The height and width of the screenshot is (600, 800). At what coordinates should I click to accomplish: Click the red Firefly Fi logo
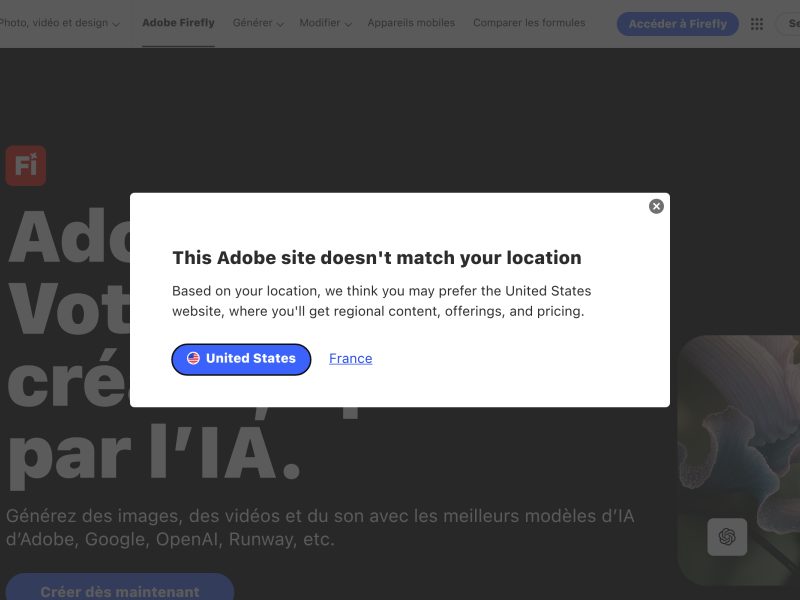pos(26,166)
